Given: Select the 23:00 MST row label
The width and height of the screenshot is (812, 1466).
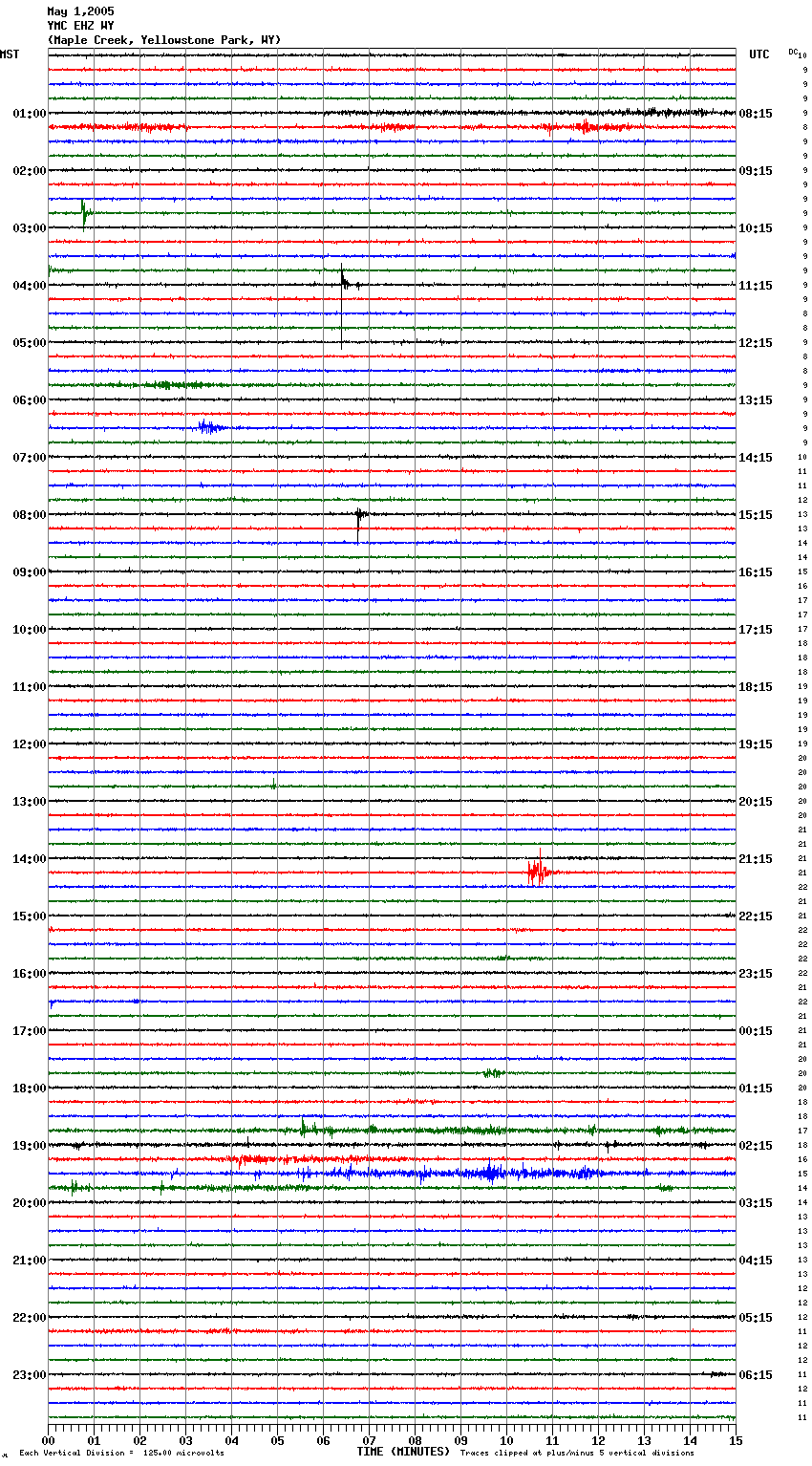Looking at the screenshot, I should [x=30, y=1375].
